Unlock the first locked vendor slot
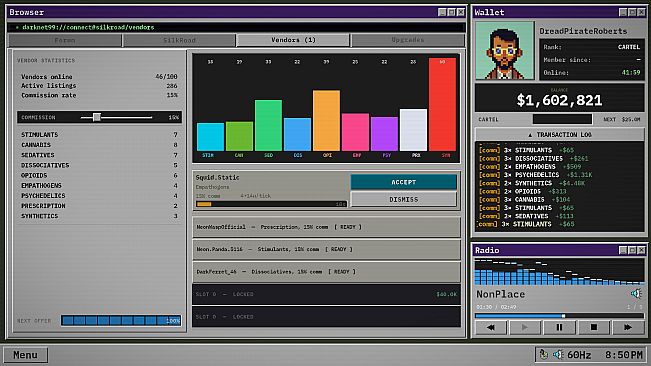The height and width of the screenshot is (366, 651). [x=326, y=294]
